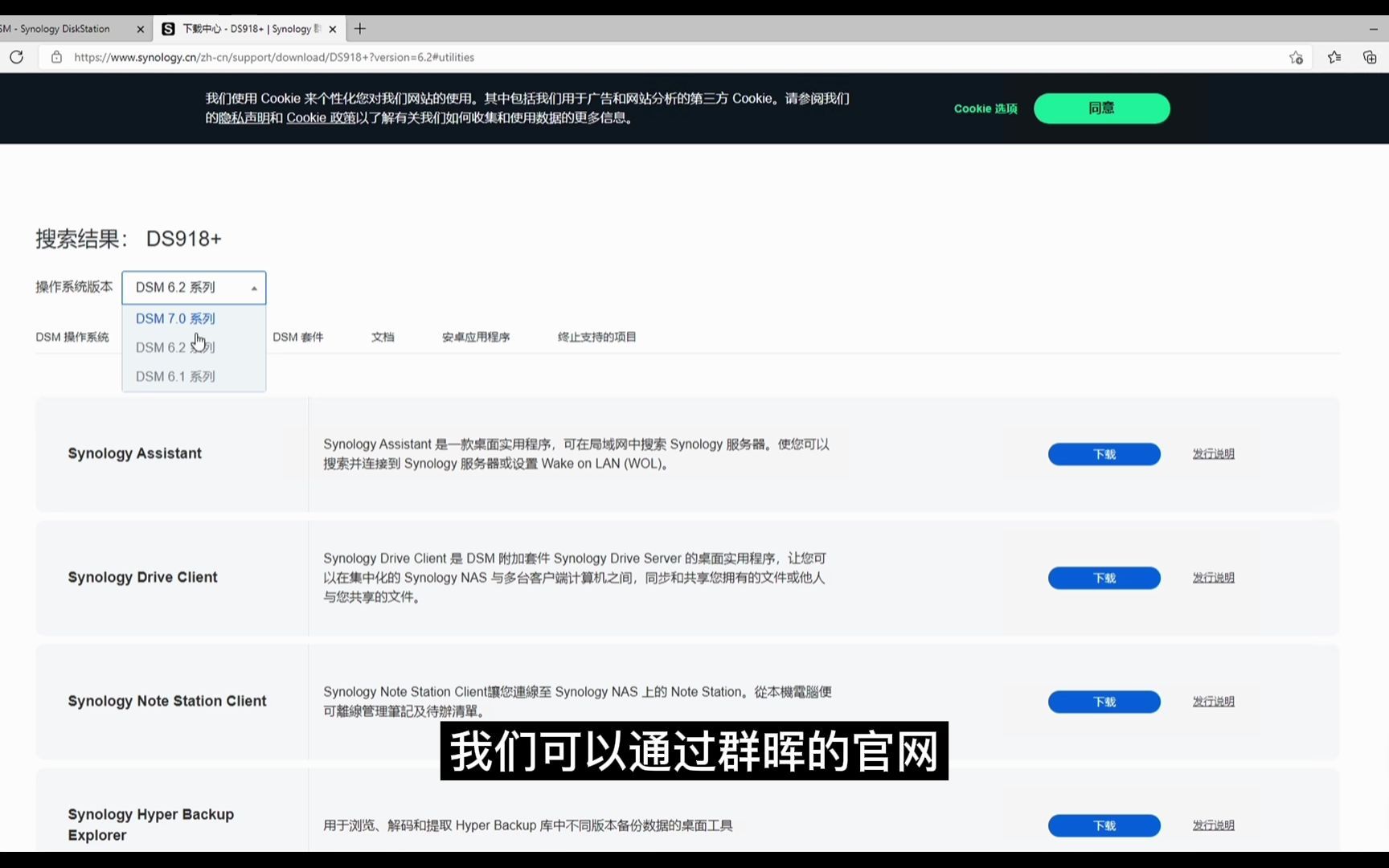Download Synology Assistant

(1104, 454)
